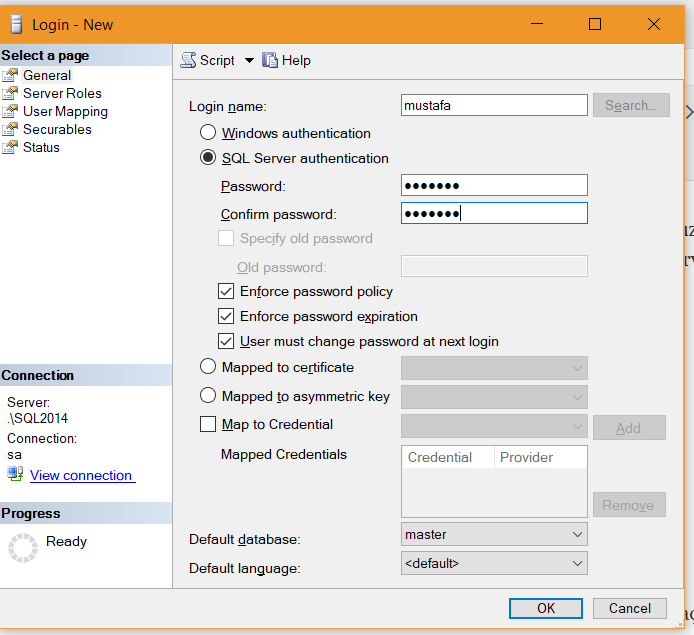Open the Mapped to certificate dropdown
The height and width of the screenshot is (635, 694).
point(494,368)
